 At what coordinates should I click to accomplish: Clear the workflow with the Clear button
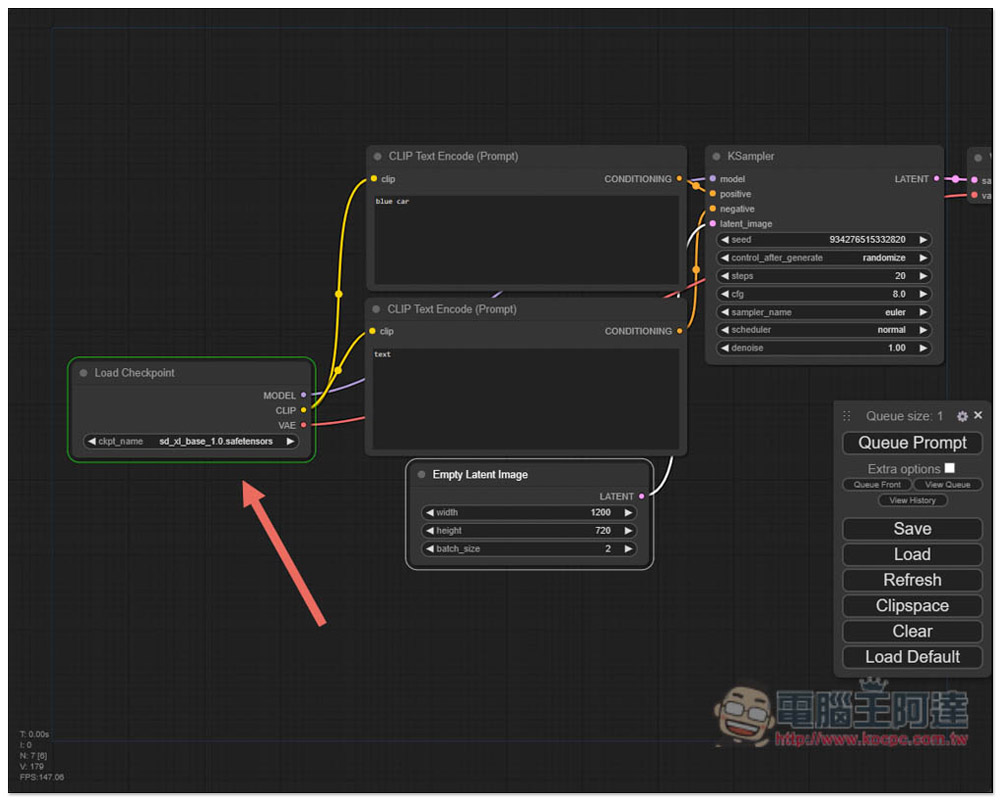(x=912, y=632)
